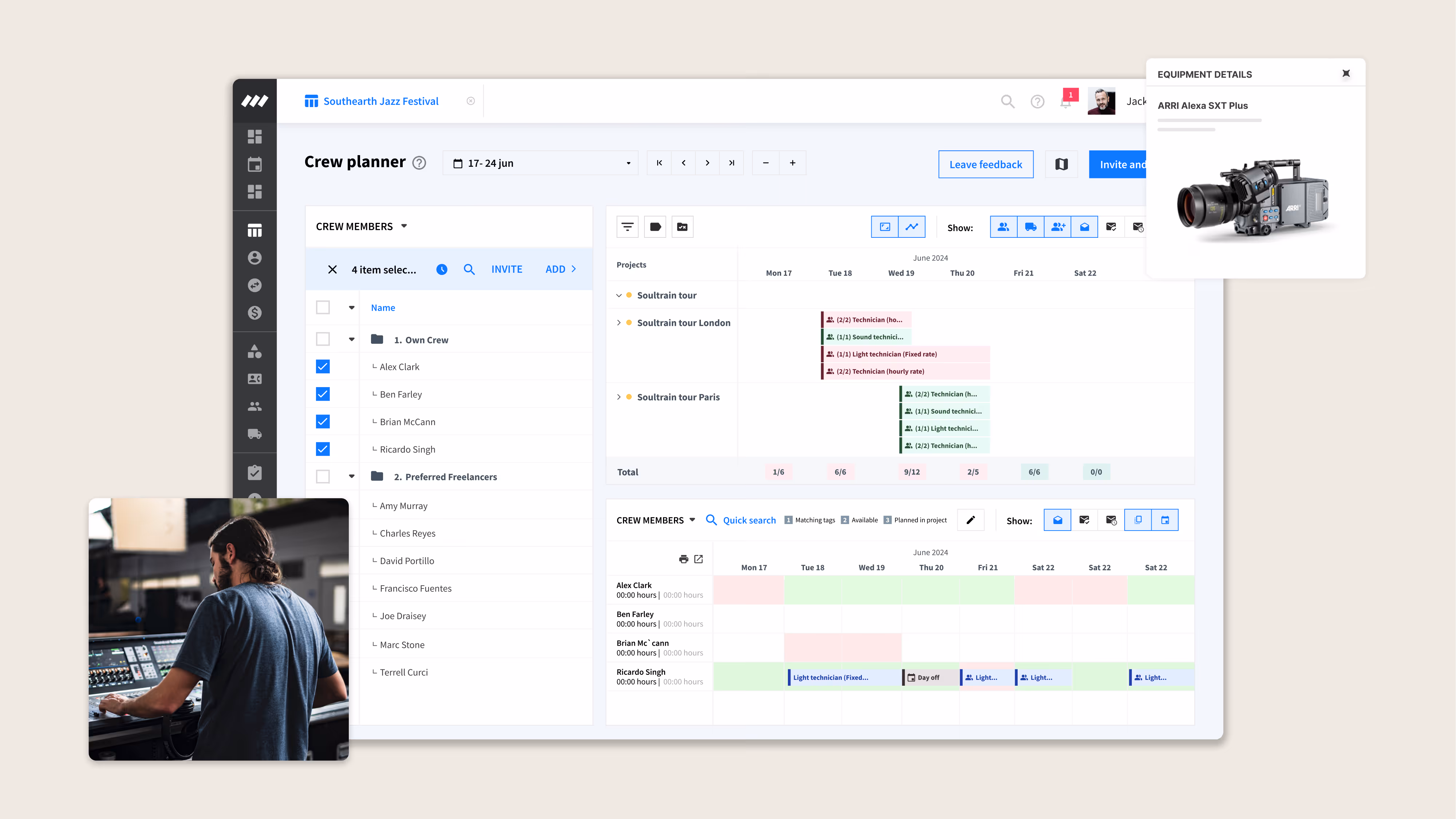Uncheck Ricardo Singh checkbox
This screenshot has width=1456, height=819.
323,449
